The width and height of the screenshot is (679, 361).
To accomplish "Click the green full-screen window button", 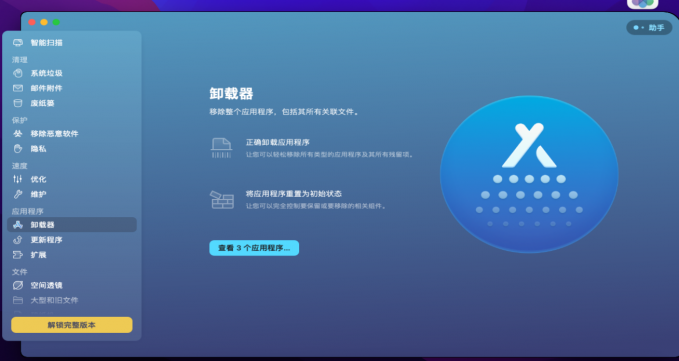I will click(x=56, y=23).
